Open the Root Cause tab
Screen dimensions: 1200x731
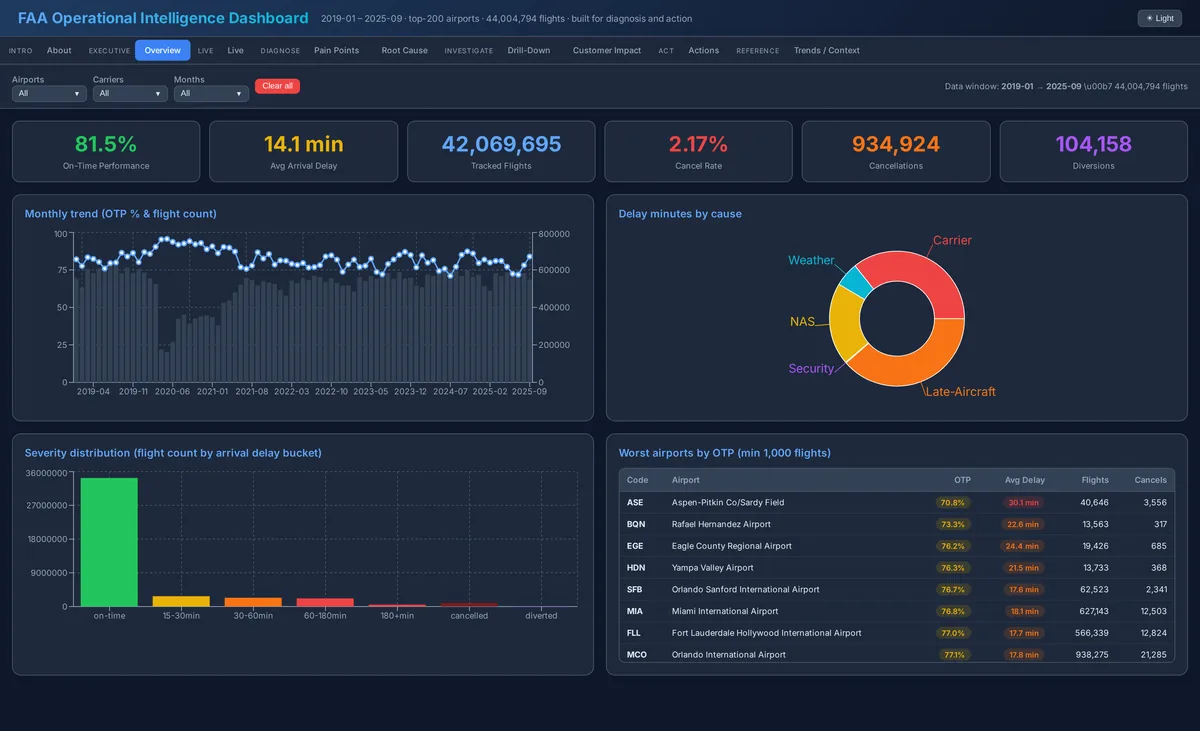[404, 50]
